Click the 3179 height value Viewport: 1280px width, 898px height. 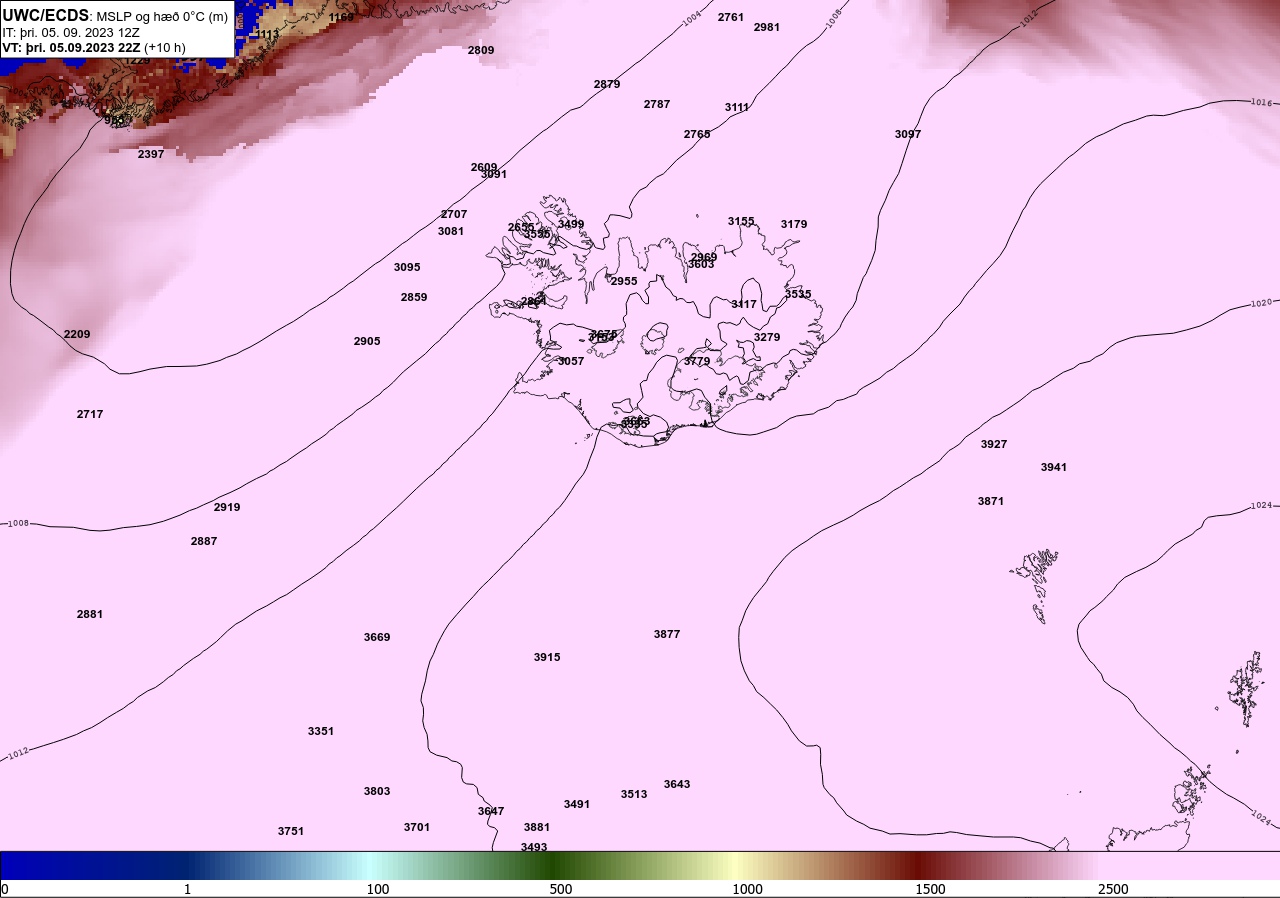pos(794,224)
